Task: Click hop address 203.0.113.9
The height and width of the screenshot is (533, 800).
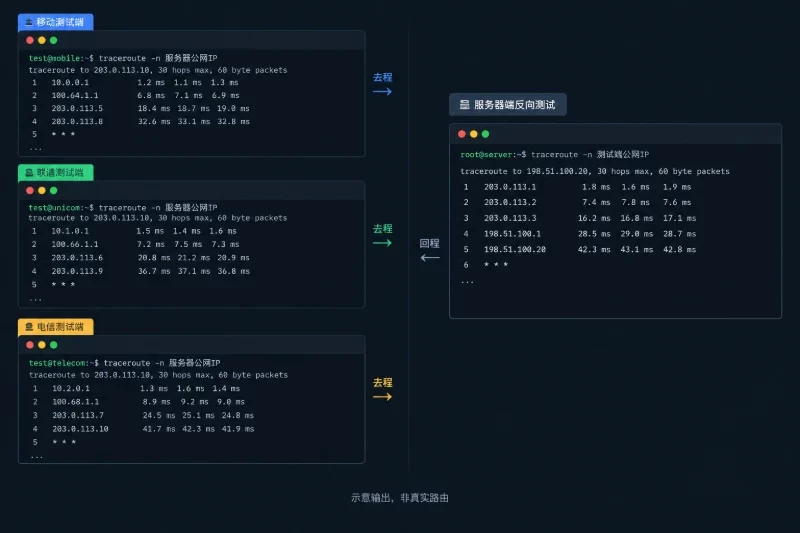Action: click(77, 271)
